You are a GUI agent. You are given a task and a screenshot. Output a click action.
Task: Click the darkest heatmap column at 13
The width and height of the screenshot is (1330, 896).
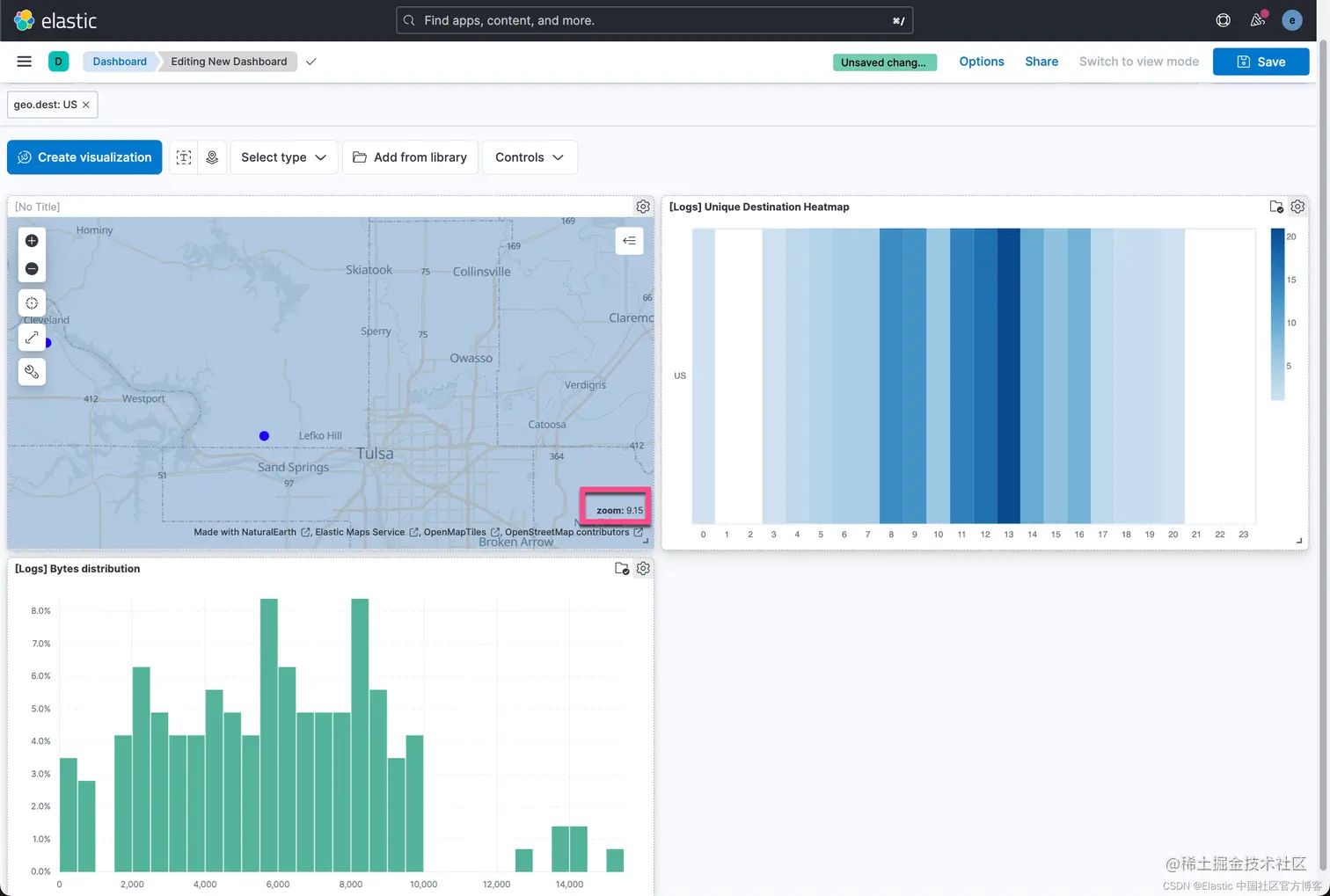tap(1009, 375)
